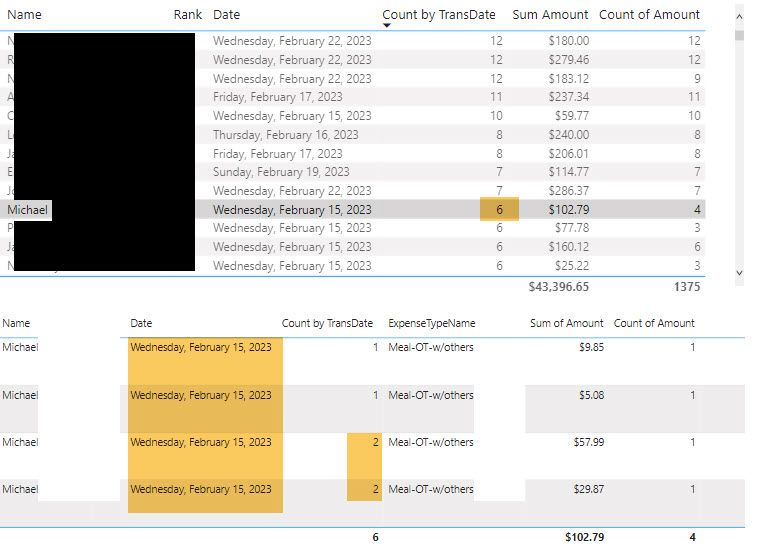Click the Sum Amount column header
This screenshot has height=560, width=758.
pyautogui.click(x=550, y=15)
